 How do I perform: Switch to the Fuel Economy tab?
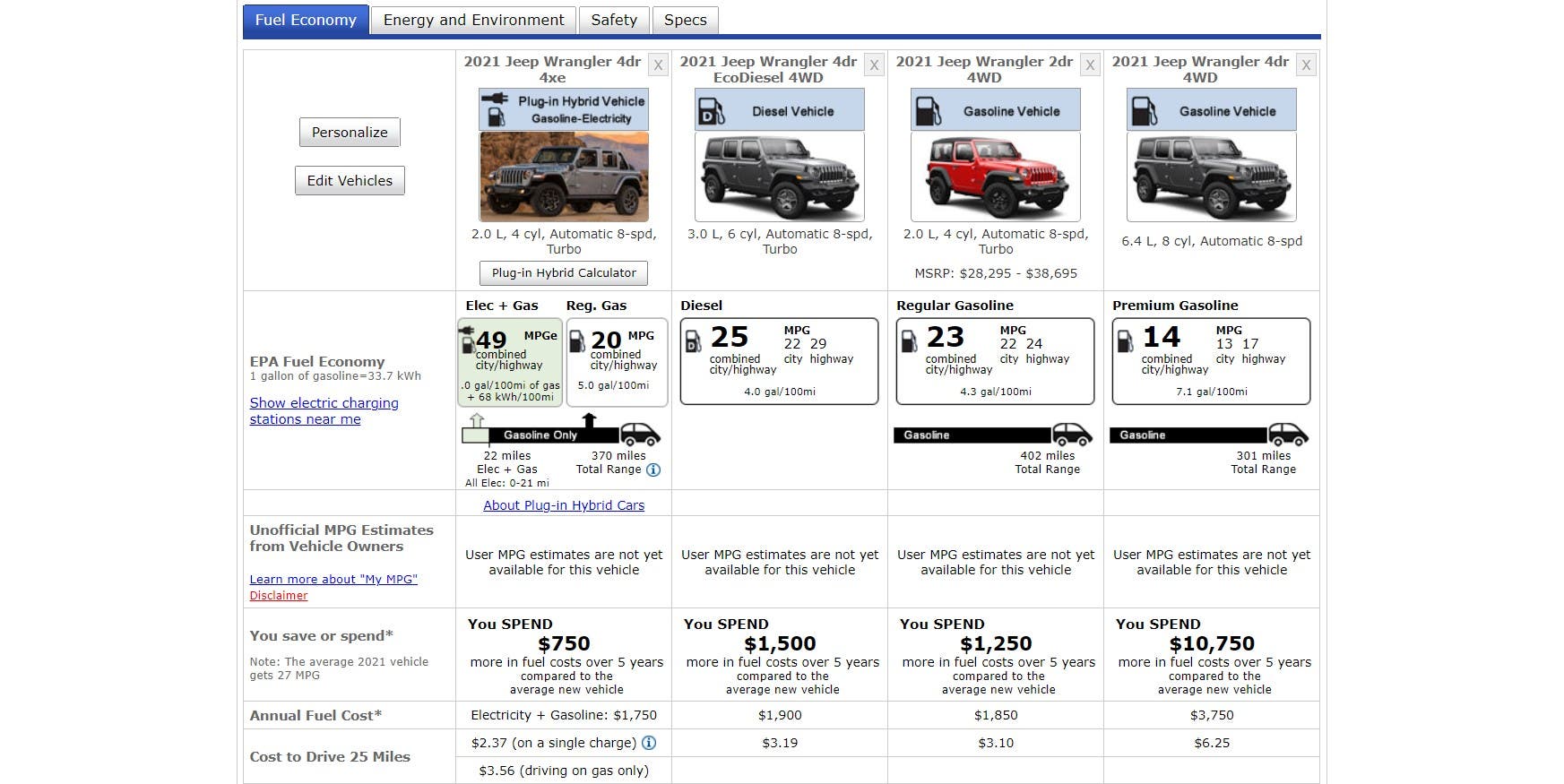[x=306, y=20]
